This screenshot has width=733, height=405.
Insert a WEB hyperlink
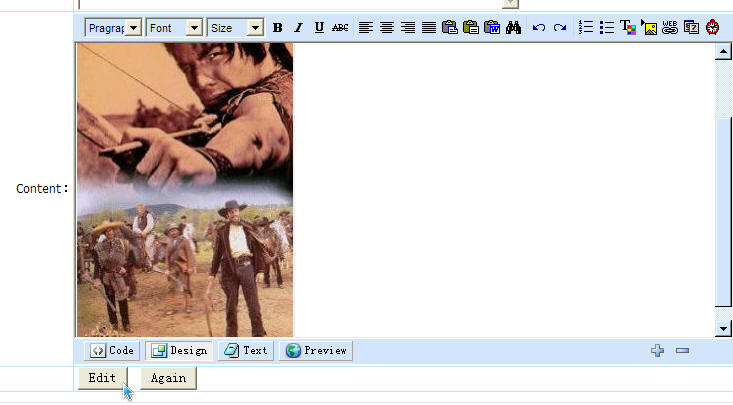click(670, 27)
